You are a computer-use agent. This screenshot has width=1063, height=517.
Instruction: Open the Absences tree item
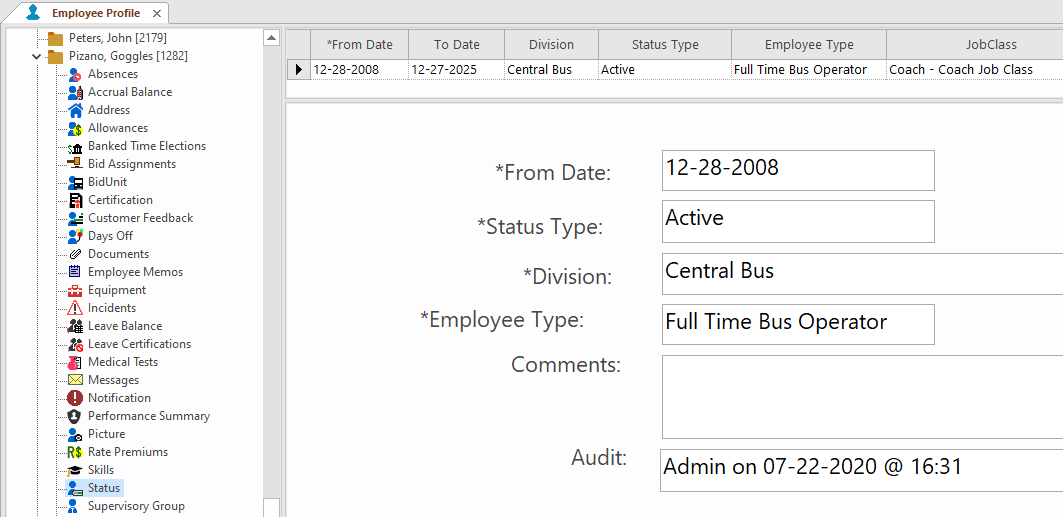pyautogui.click(x=113, y=74)
